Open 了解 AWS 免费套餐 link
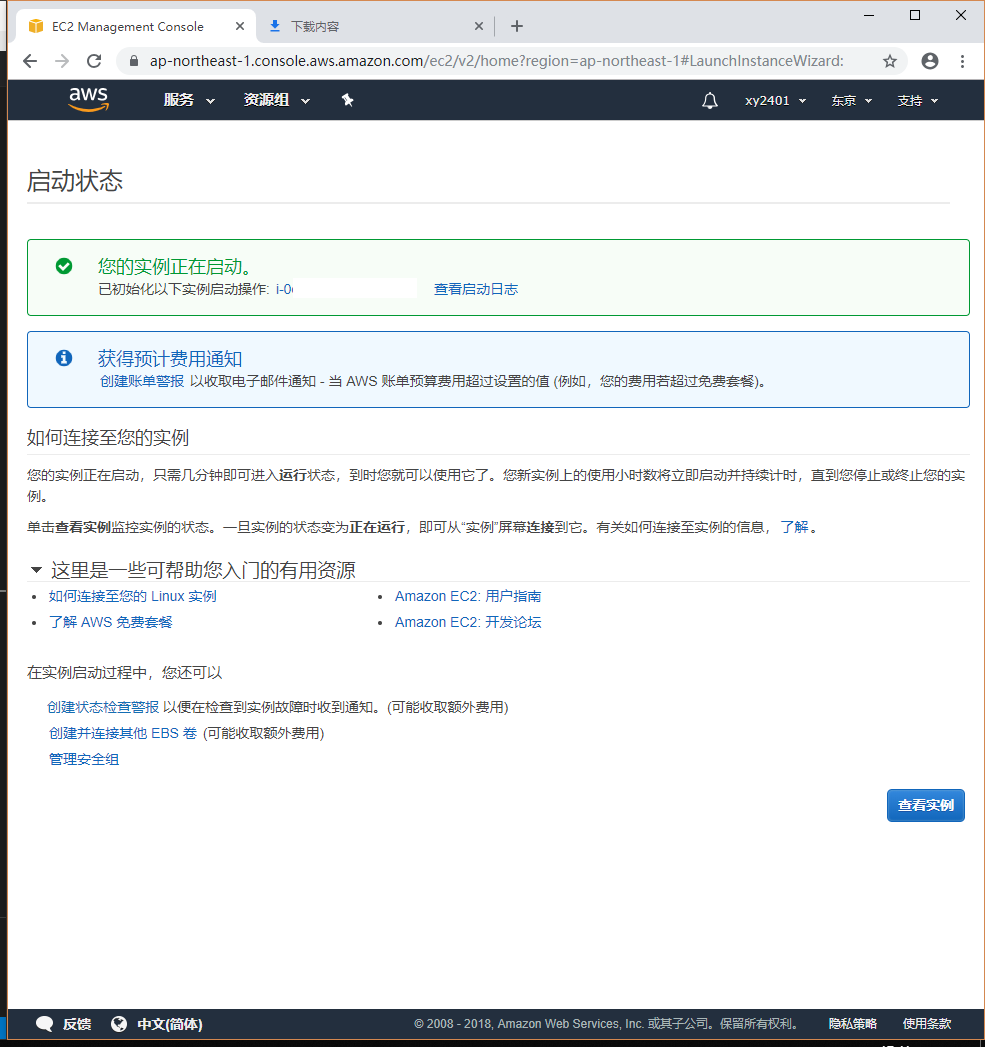The image size is (985, 1047). pyautogui.click(x=111, y=622)
